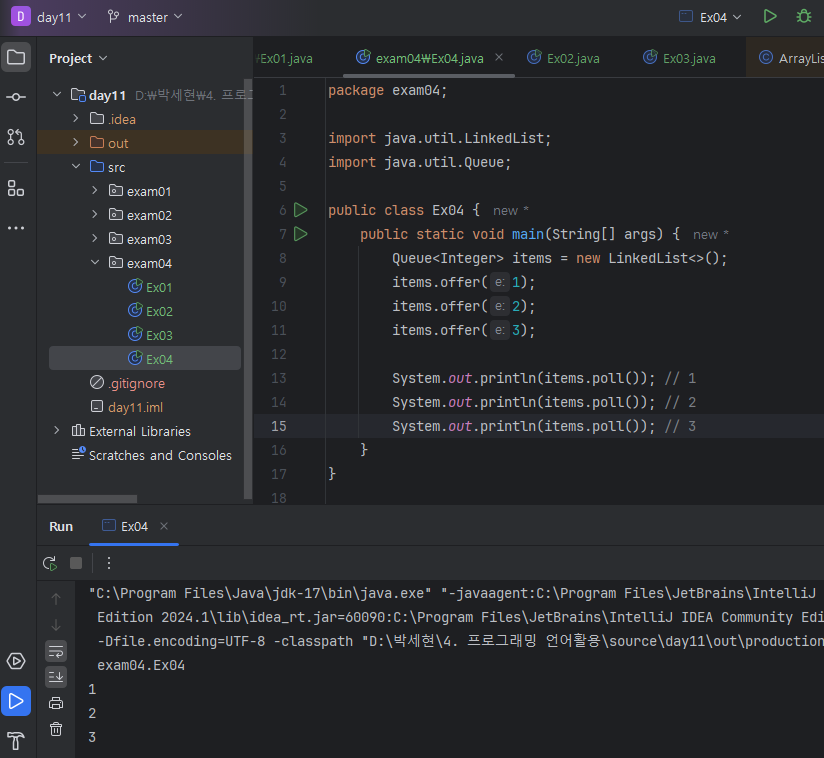The image size is (824, 758).
Task: Collapse the exam04 package
Action: tap(95, 262)
